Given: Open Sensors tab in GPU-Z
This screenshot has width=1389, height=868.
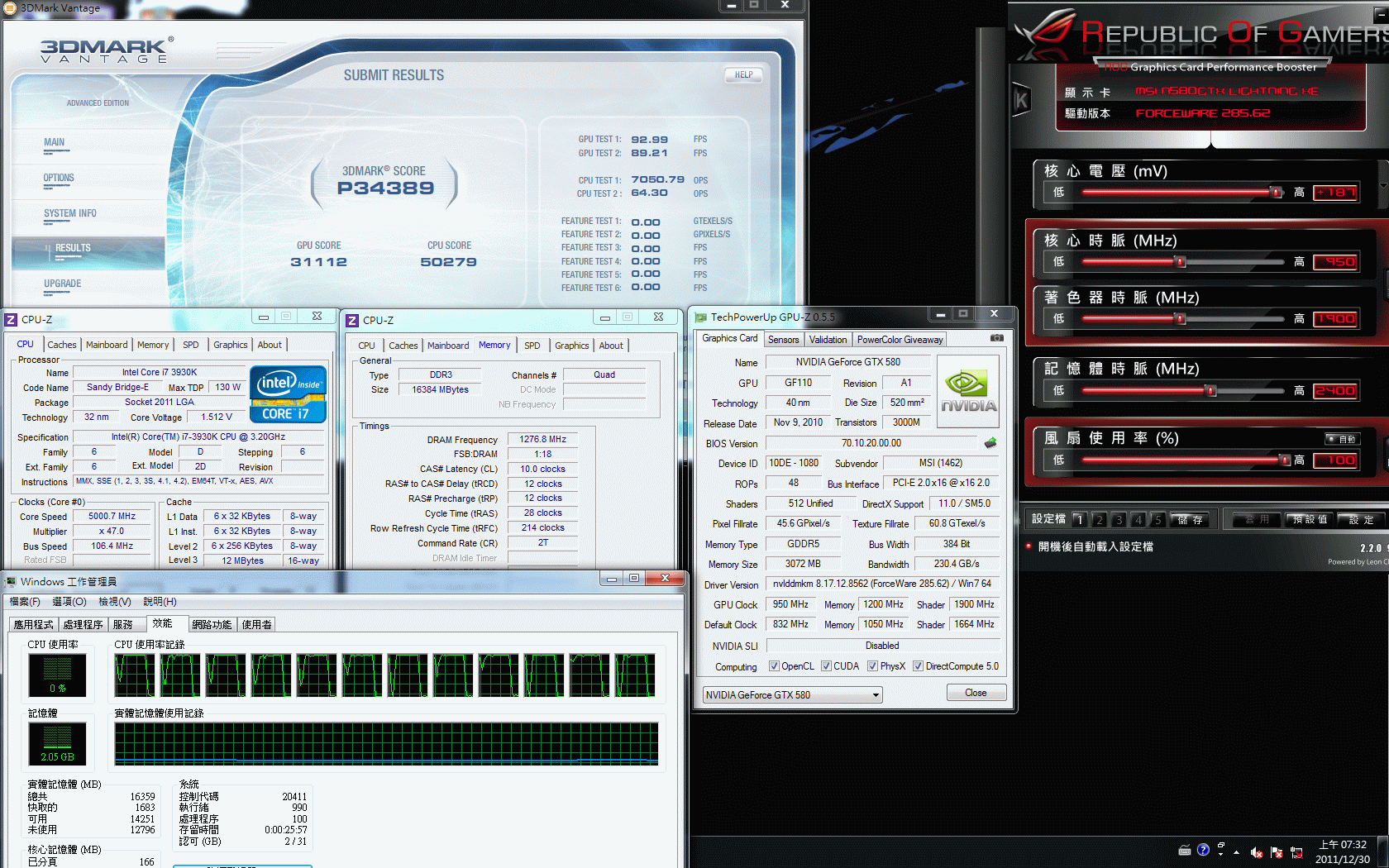Looking at the screenshot, I should pyautogui.click(x=784, y=340).
